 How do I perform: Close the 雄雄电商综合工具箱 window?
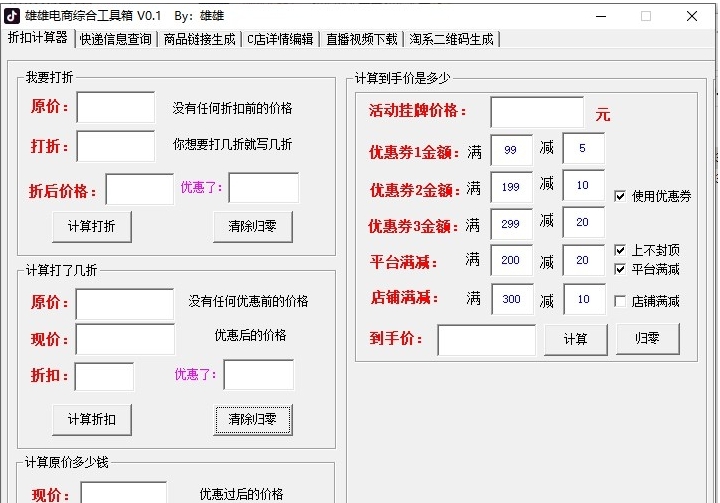pos(692,17)
